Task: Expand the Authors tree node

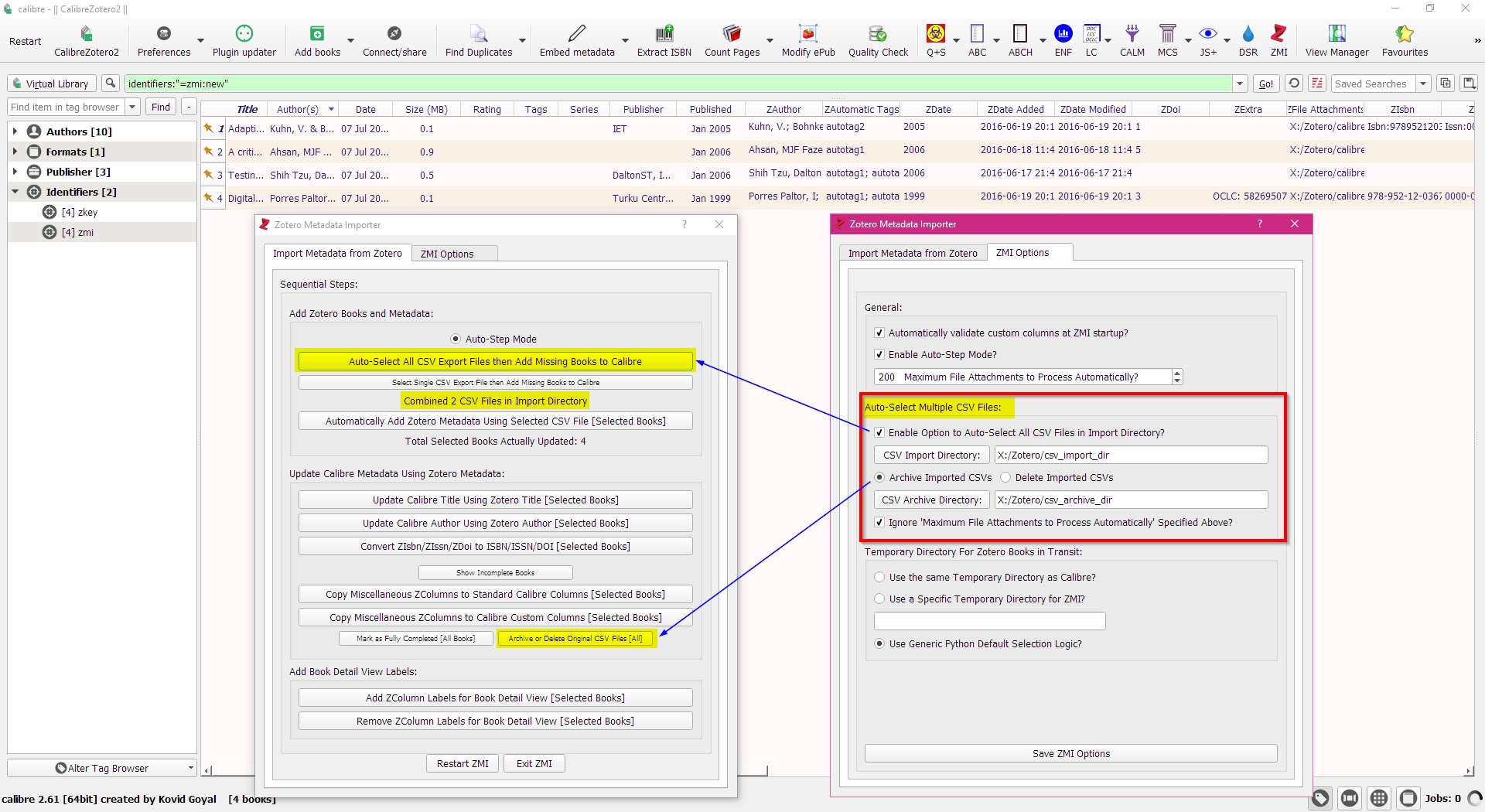Action: [15, 131]
